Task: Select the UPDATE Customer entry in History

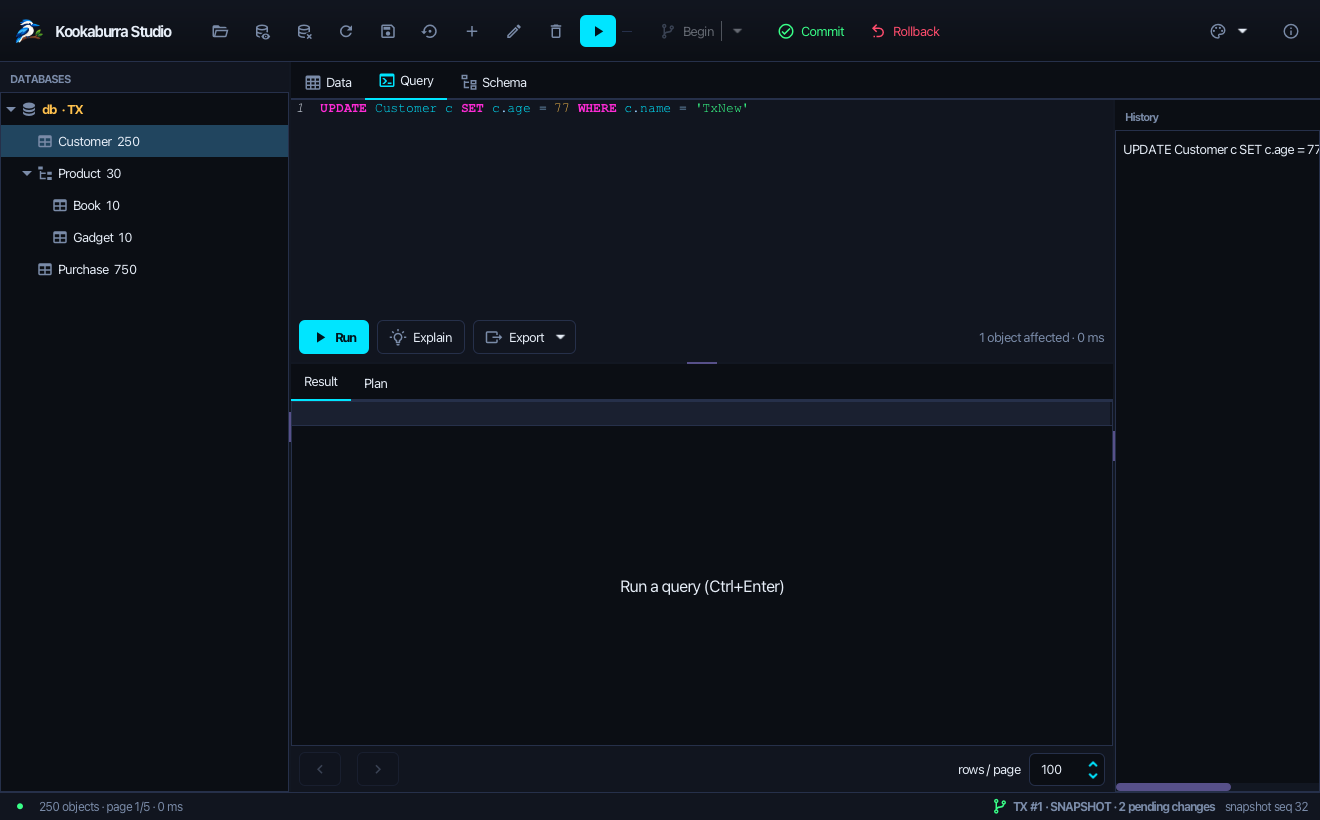Action: click(x=1218, y=149)
